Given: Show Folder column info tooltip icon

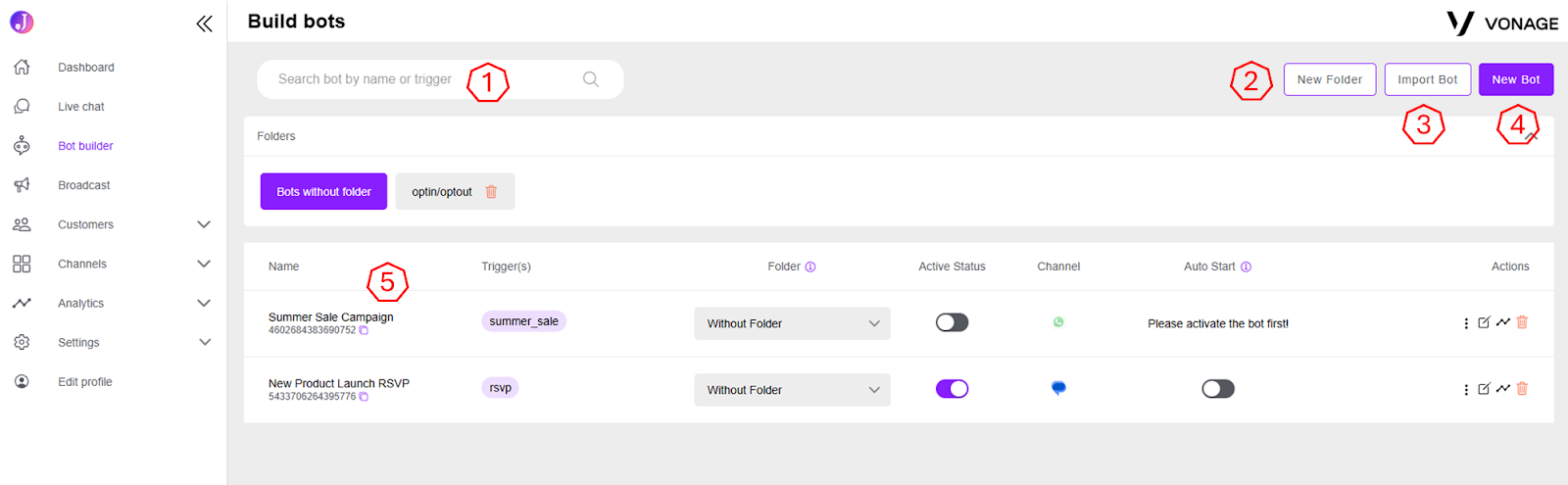Looking at the screenshot, I should click(810, 267).
